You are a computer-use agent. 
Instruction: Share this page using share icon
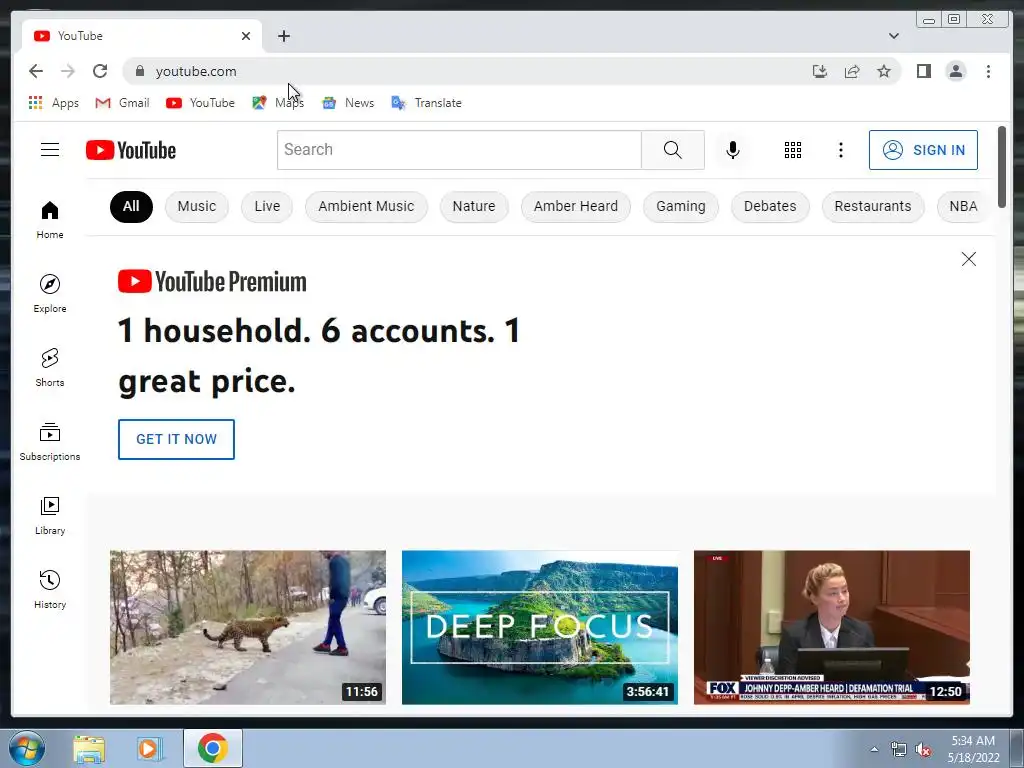click(x=852, y=71)
